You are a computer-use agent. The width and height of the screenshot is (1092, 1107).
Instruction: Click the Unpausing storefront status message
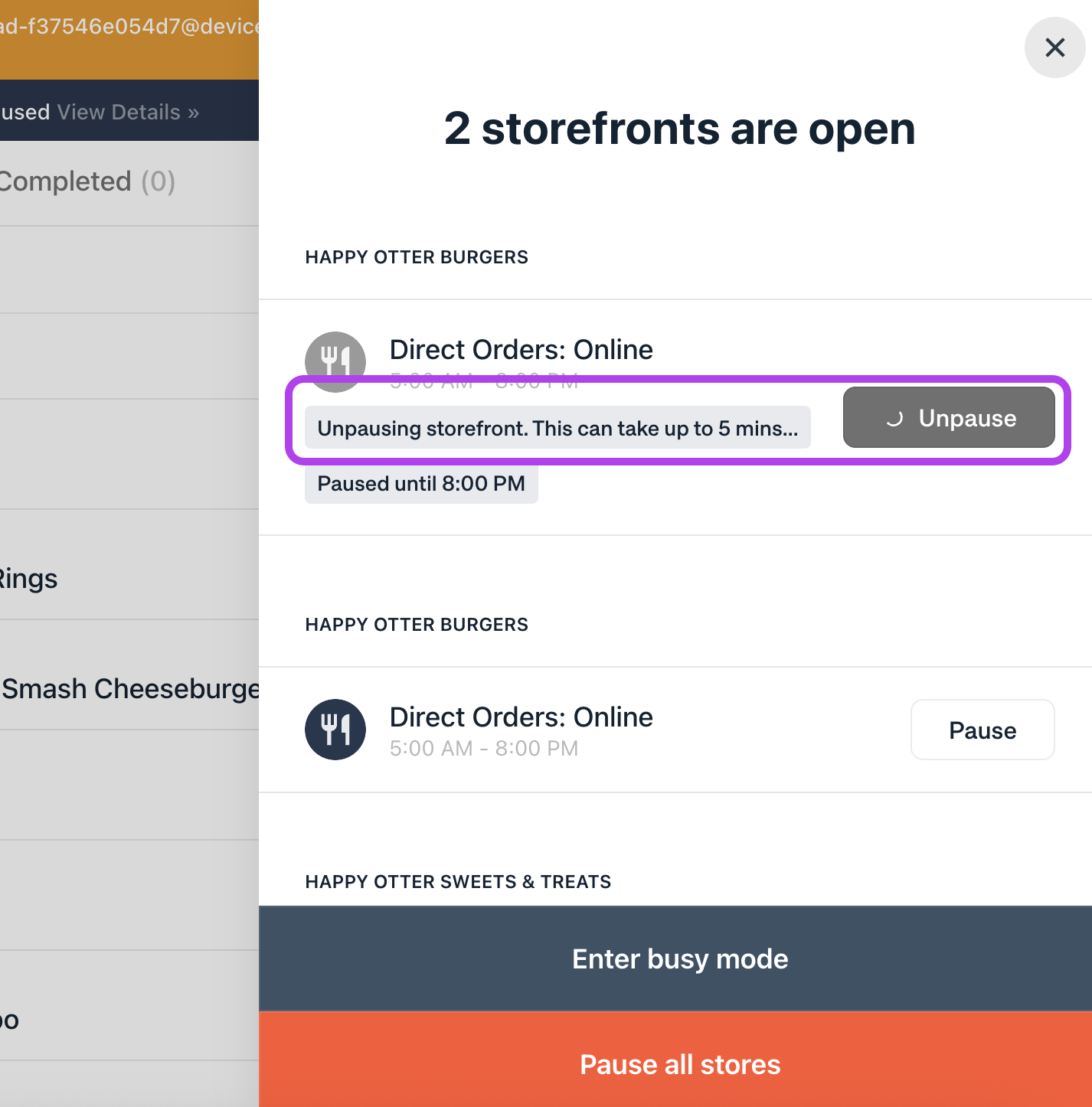coord(557,428)
